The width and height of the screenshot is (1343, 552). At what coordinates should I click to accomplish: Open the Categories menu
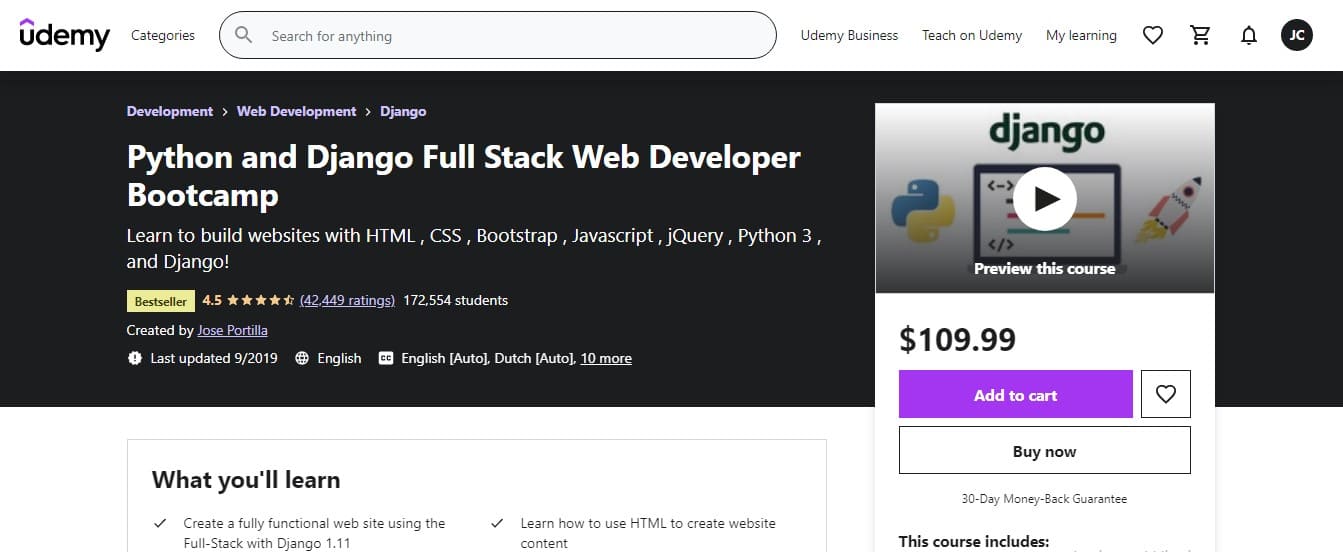pos(163,35)
